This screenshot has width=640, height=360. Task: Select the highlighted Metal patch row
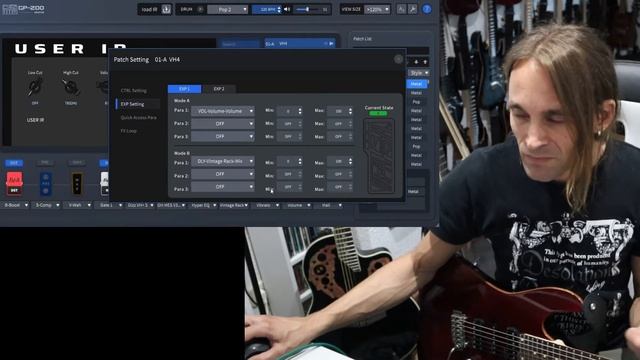pos(416,84)
